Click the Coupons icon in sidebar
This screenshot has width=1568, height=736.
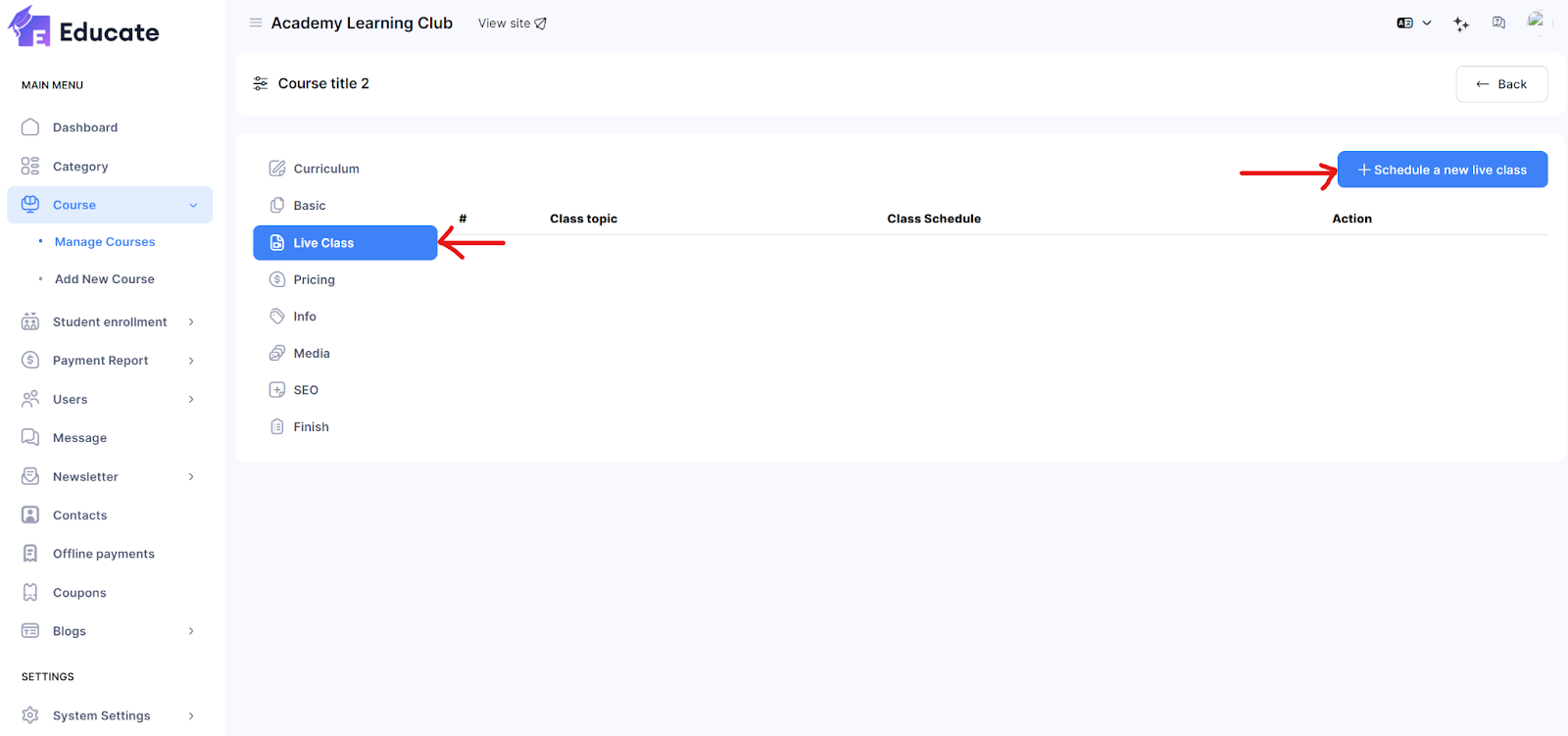pos(30,593)
